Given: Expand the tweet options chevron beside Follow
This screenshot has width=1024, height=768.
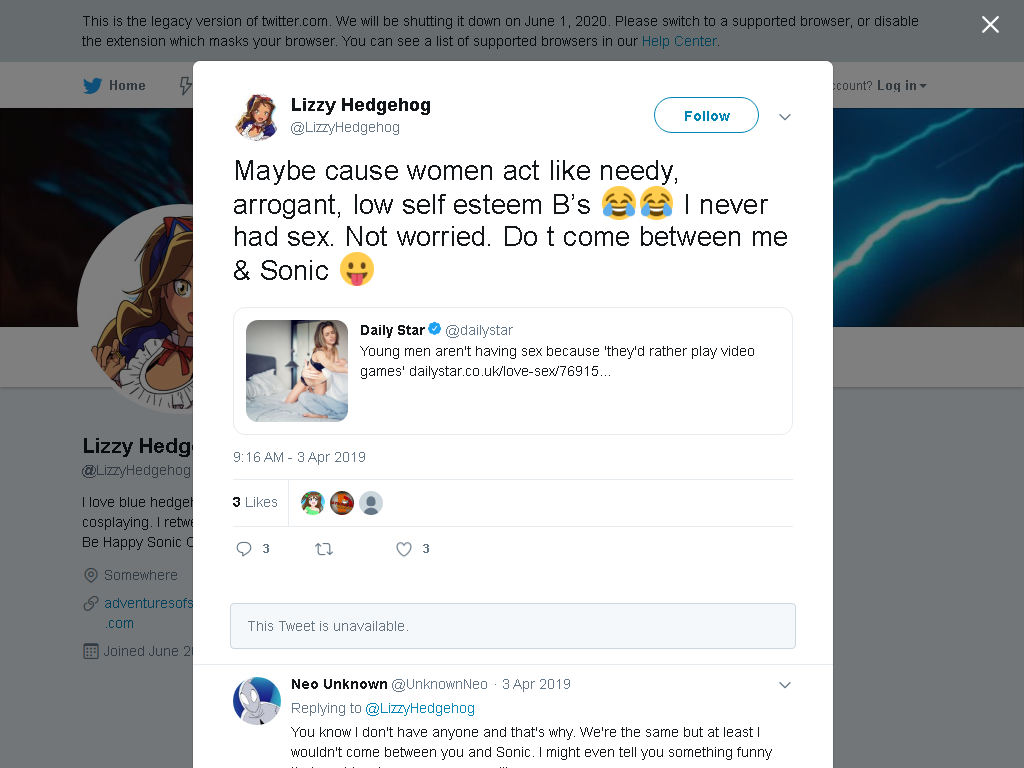Looking at the screenshot, I should pos(785,117).
